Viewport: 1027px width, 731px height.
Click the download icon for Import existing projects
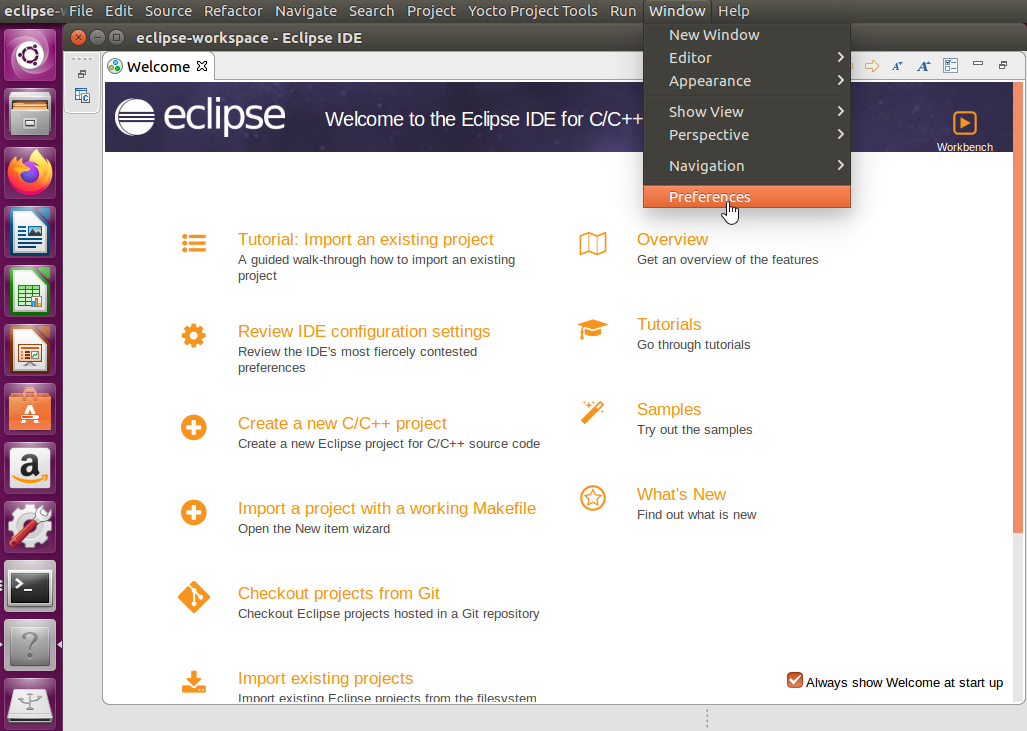pyautogui.click(x=194, y=682)
